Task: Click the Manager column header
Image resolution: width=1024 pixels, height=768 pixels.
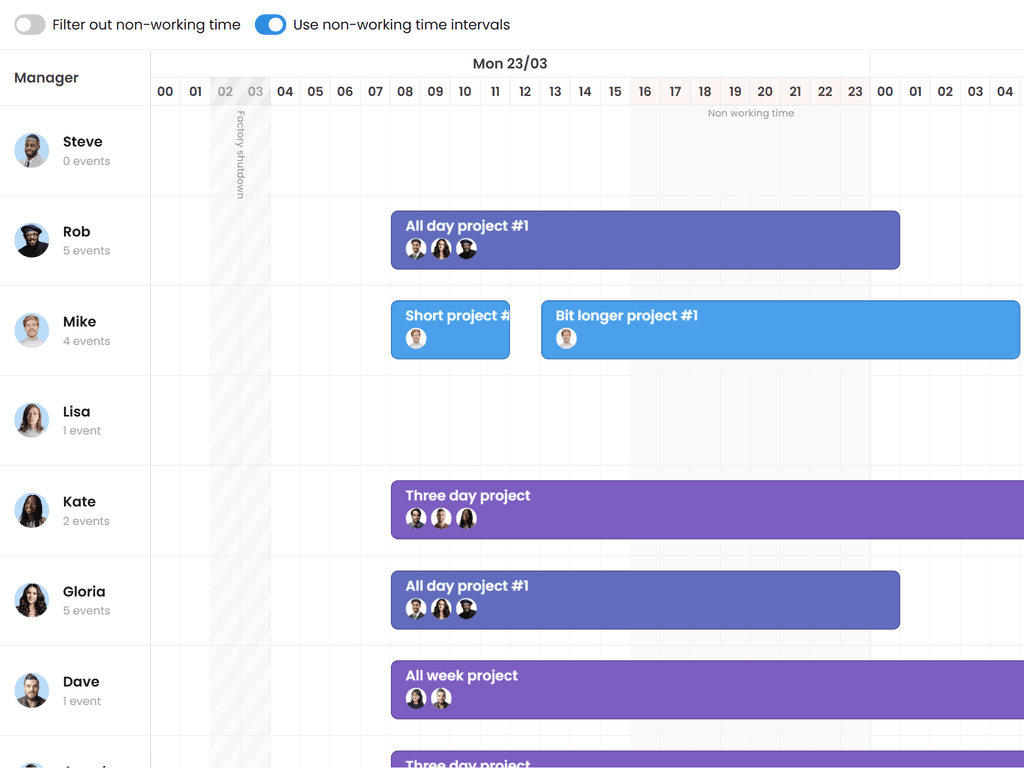Action: 46,78
